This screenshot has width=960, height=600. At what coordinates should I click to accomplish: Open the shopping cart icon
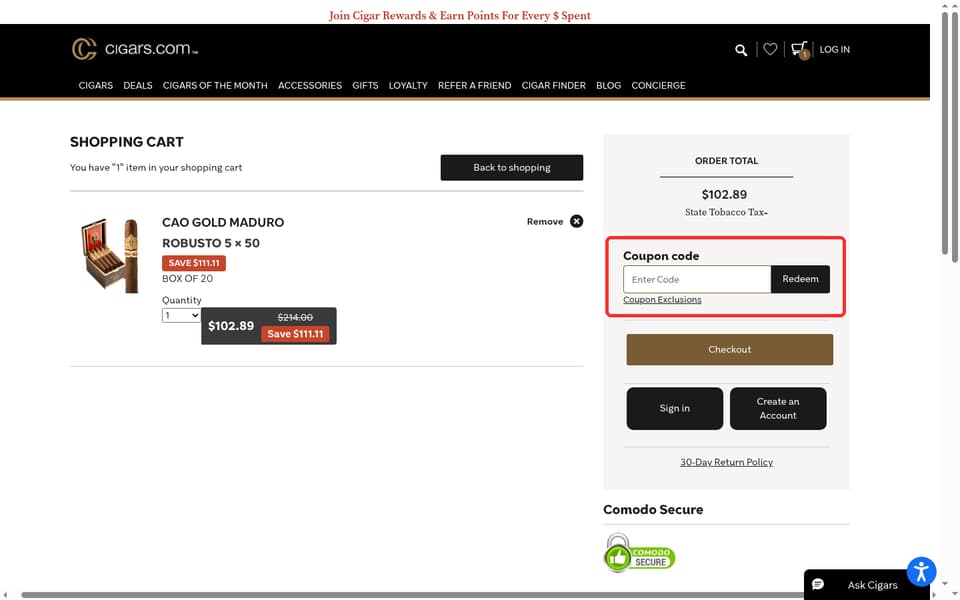[x=800, y=50]
